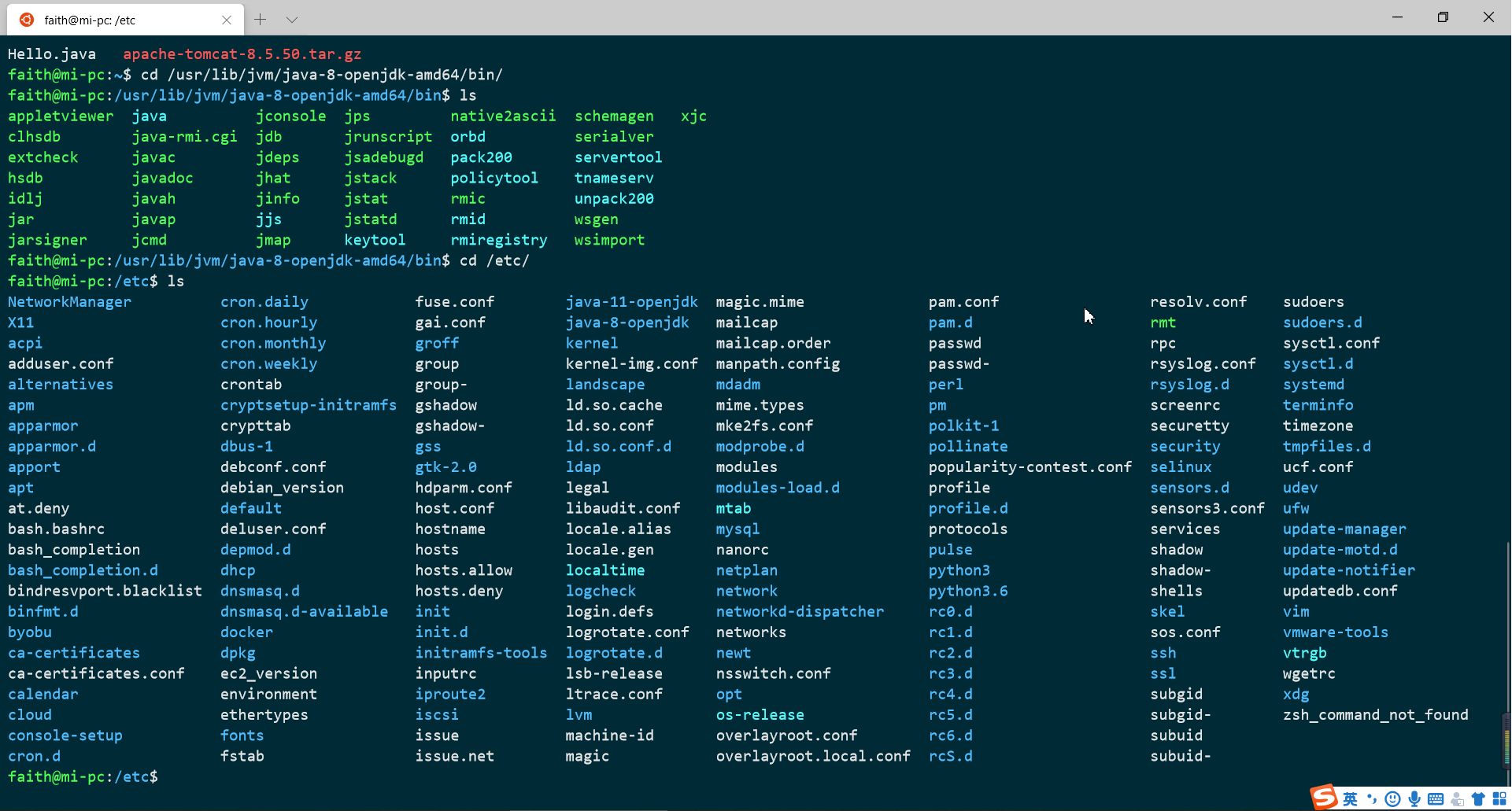Click the initramfs-tools directory name
The width and height of the screenshot is (1512, 811).
[481, 653]
